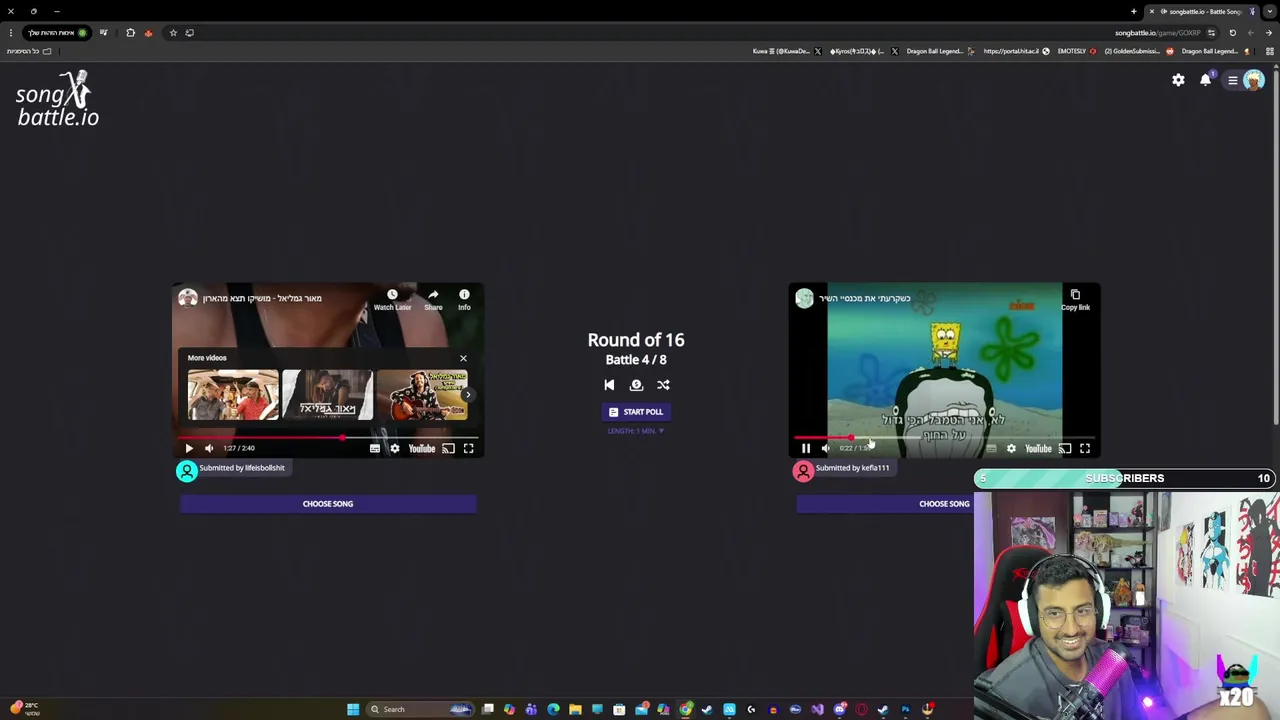Open first suggested video in car
The image size is (1280, 720).
coord(233,395)
